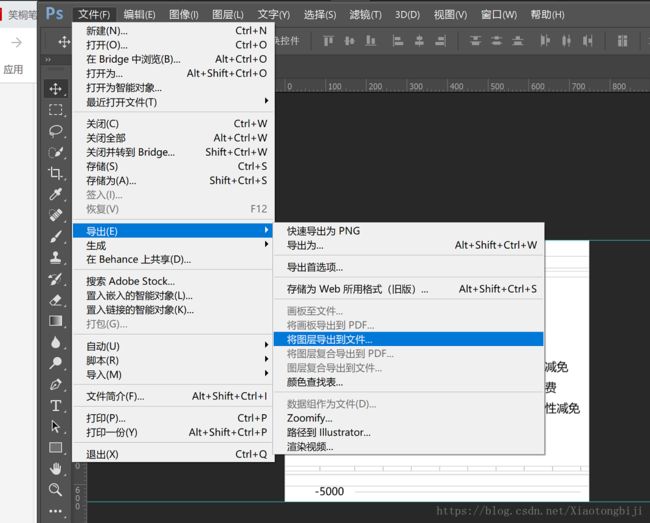Expand the 导入(M) submenu

(x=173, y=375)
